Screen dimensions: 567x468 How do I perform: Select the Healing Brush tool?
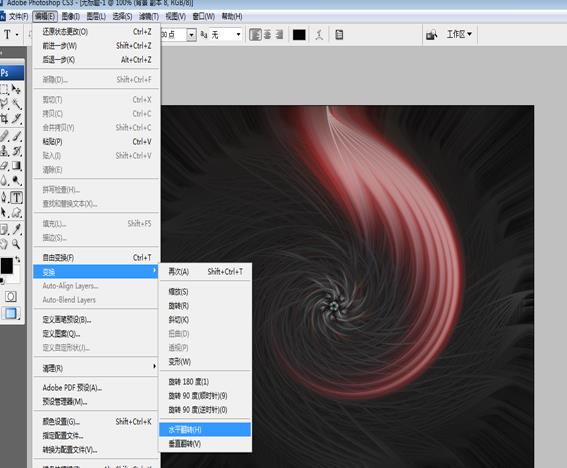point(4,136)
